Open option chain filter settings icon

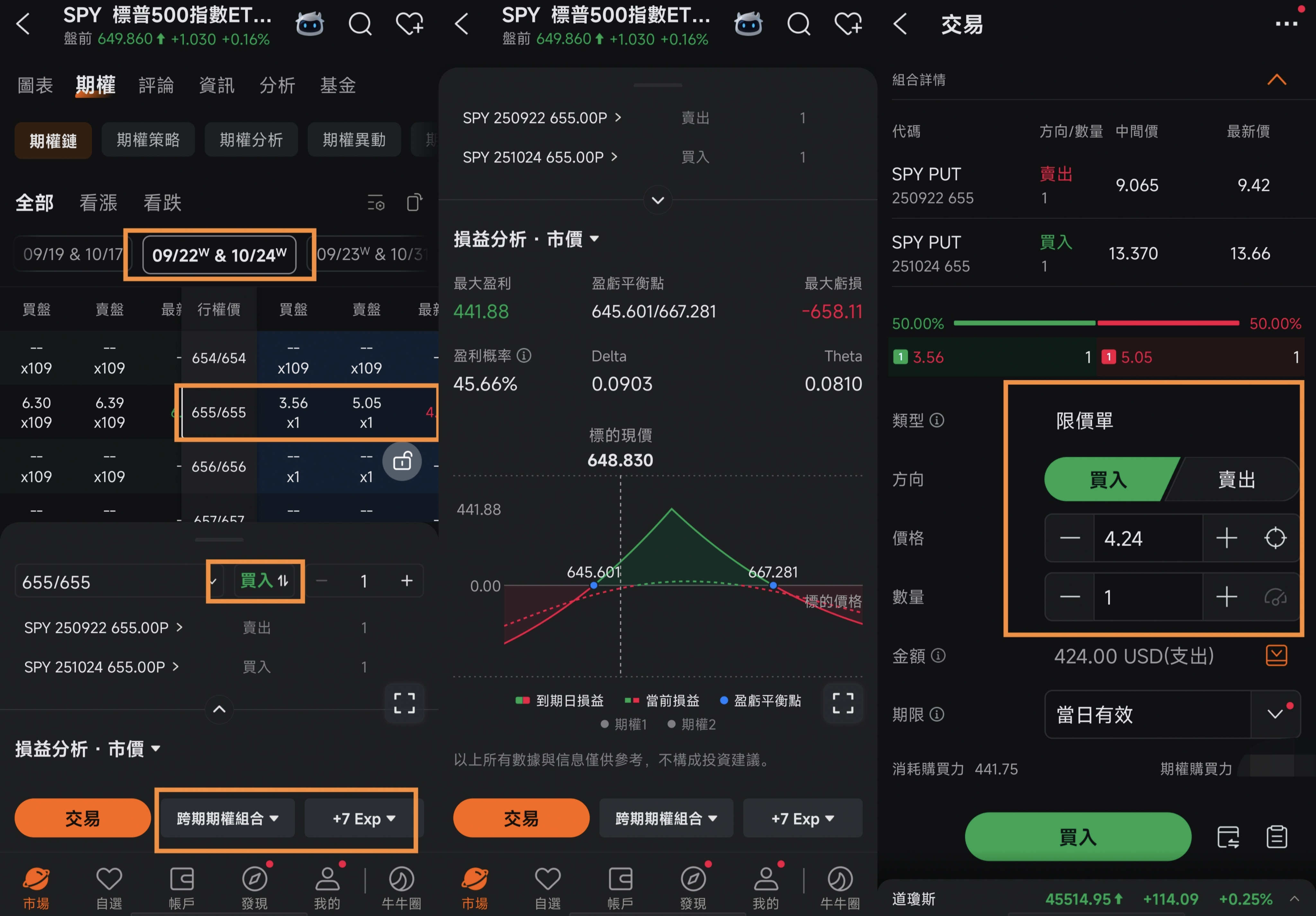pos(376,203)
